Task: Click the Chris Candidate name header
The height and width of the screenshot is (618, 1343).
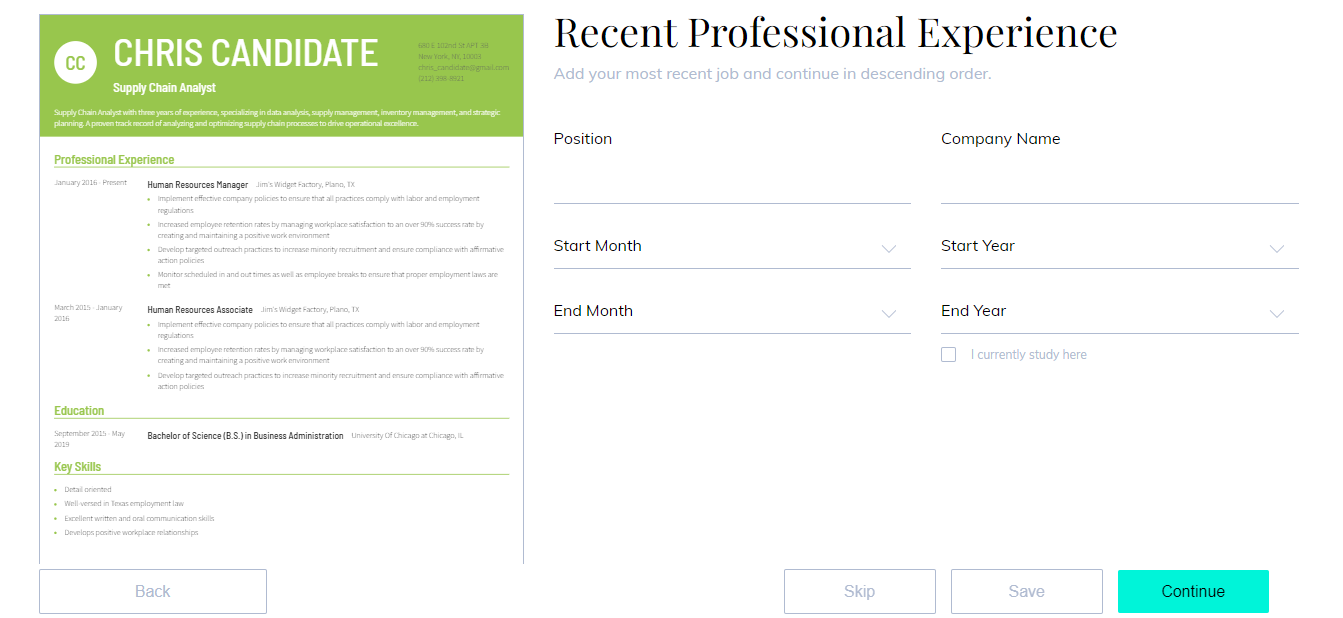Action: 245,53
